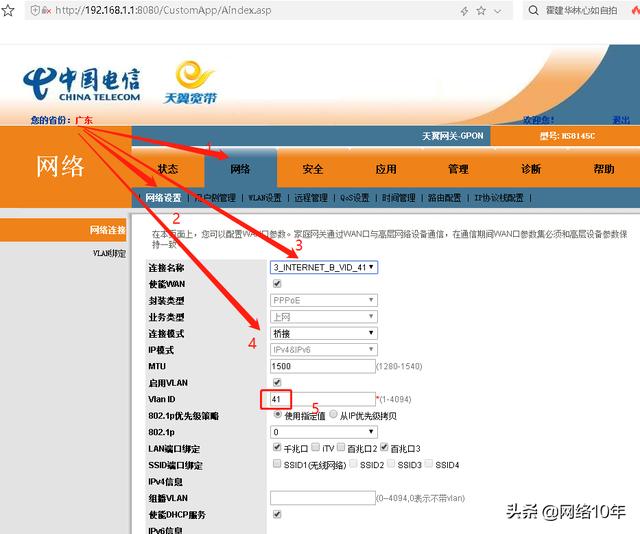Viewport: 640px width, 534px height.
Task: Open the 连接名称 dropdown 3_INTERNET_B_VID_41
Action: click(x=324, y=267)
